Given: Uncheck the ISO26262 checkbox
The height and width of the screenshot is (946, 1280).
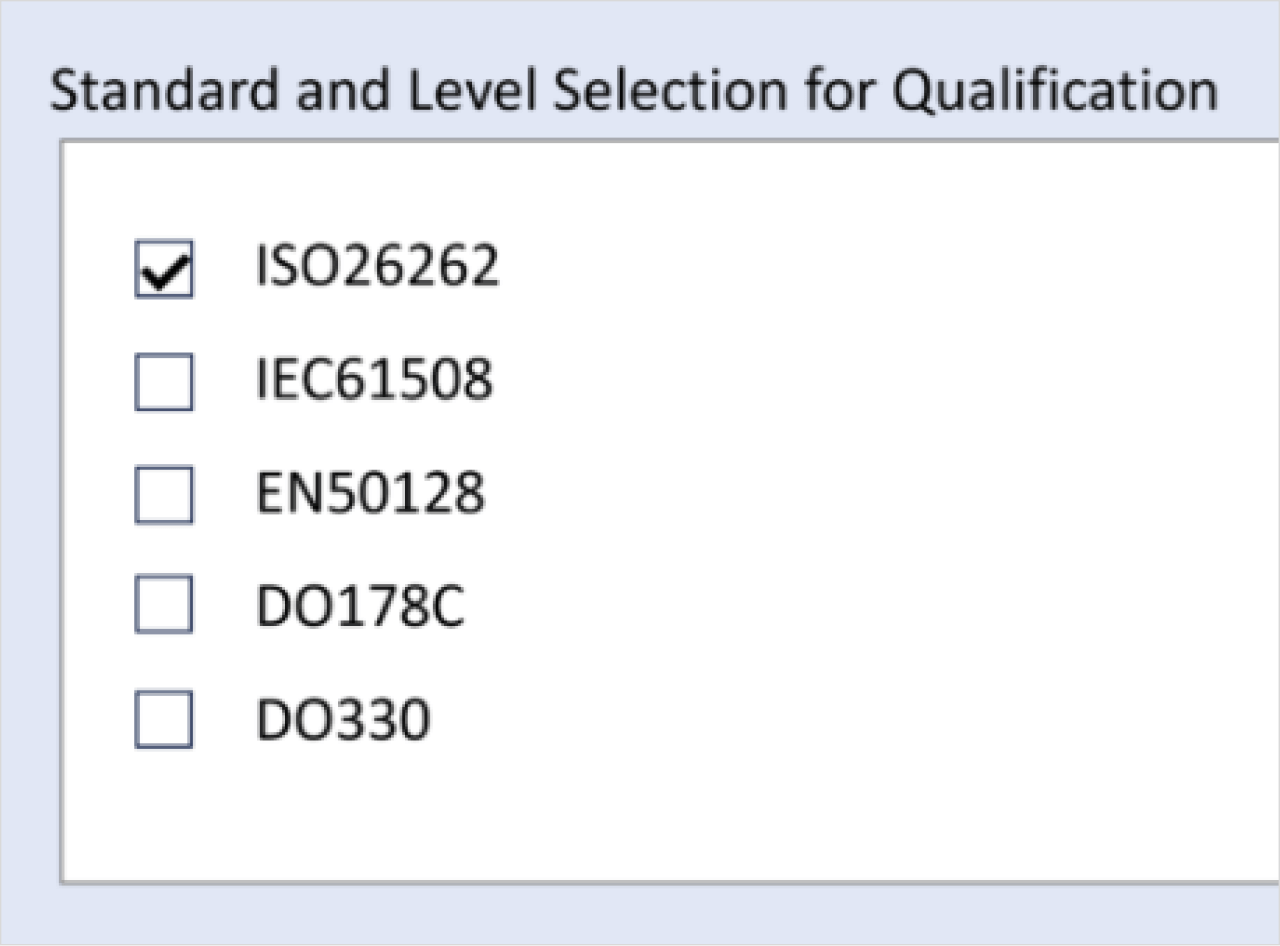Looking at the screenshot, I should click(164, 269).
